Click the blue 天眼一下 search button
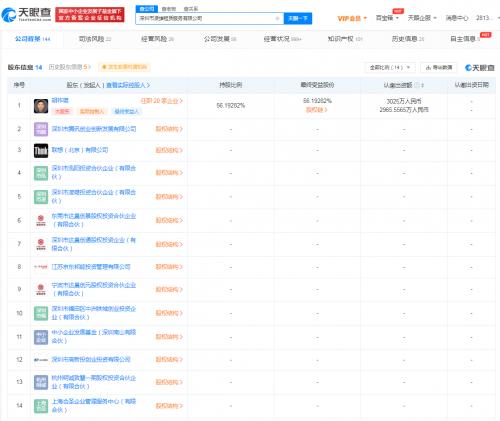This screenshot has width=500, height=421. 298,18
